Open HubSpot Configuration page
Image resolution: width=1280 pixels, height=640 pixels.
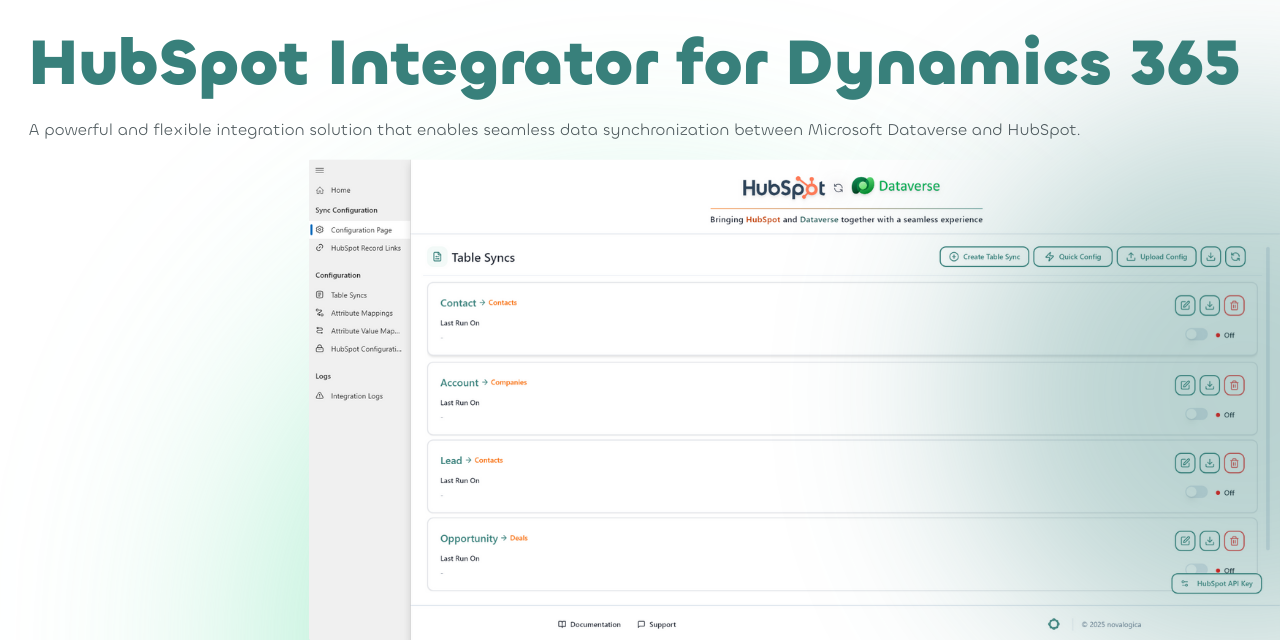click(360, 349)
